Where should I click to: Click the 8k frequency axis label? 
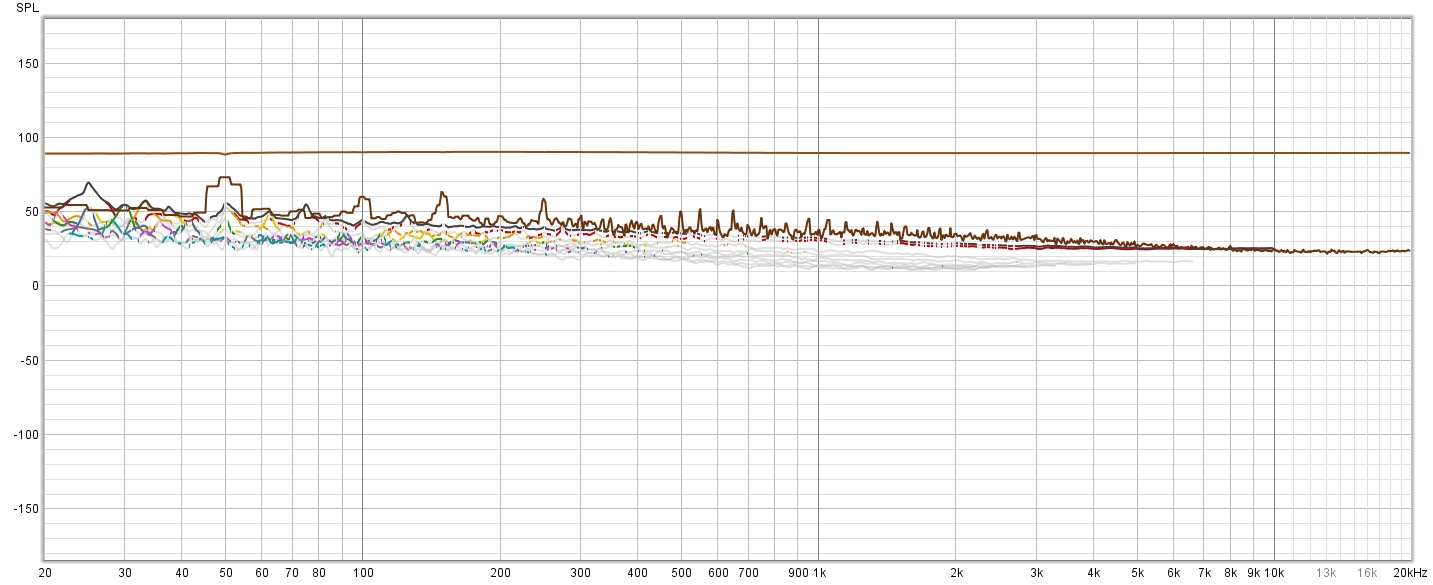[x=1231, y=573]
